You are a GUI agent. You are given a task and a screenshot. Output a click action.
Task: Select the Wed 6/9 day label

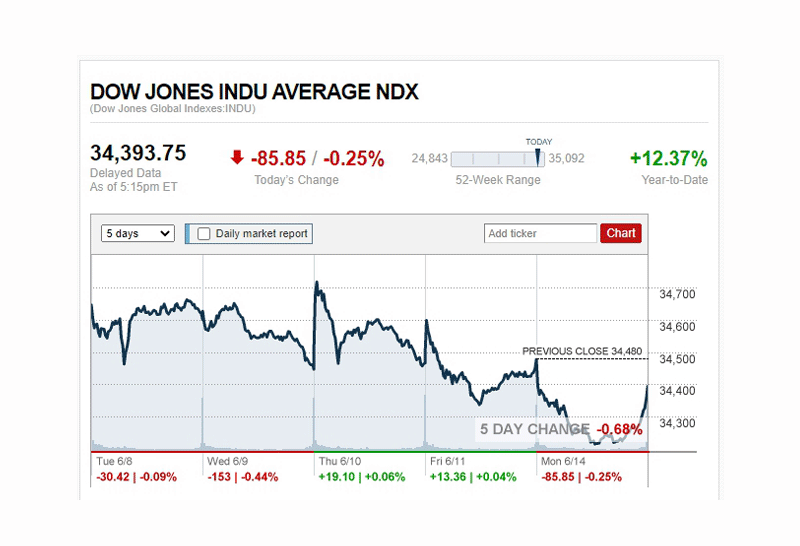(226, 462)
